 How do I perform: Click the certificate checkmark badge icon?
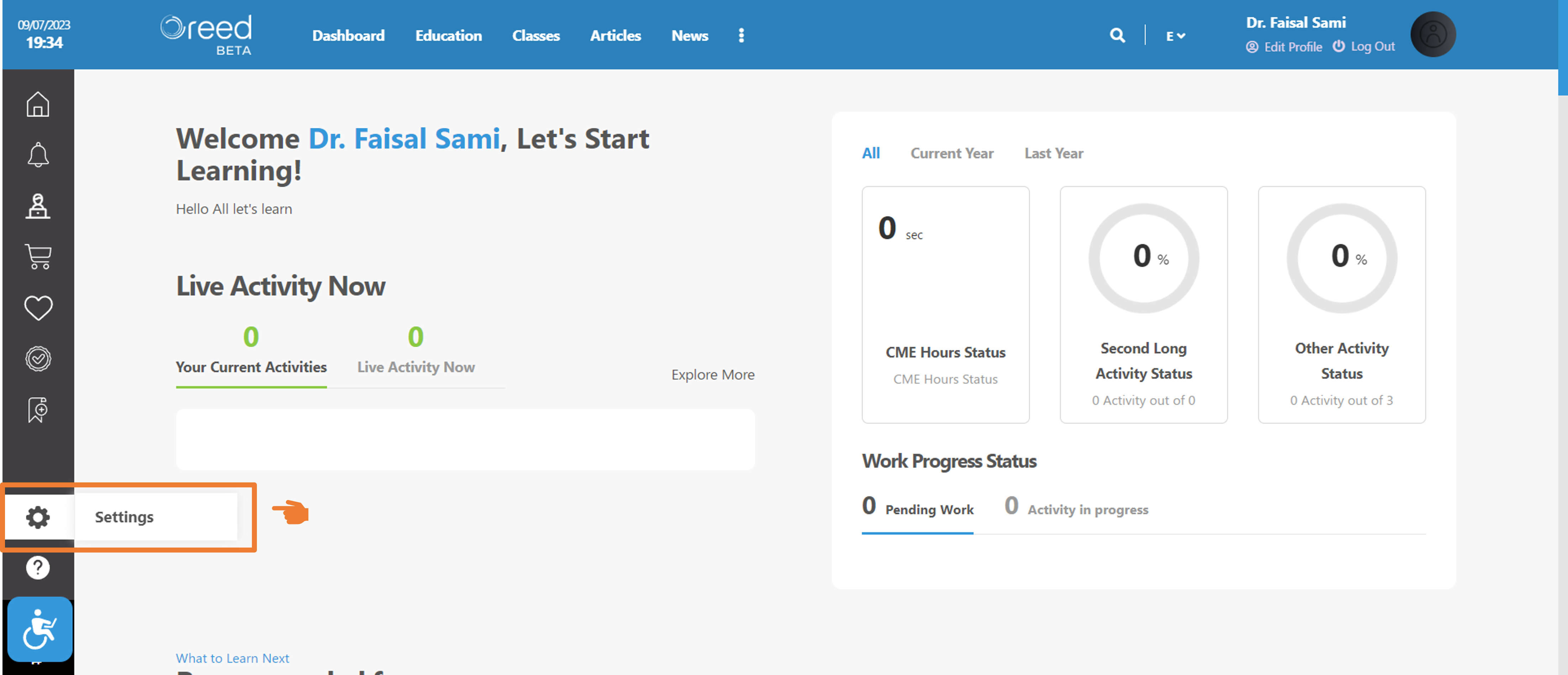38,359
